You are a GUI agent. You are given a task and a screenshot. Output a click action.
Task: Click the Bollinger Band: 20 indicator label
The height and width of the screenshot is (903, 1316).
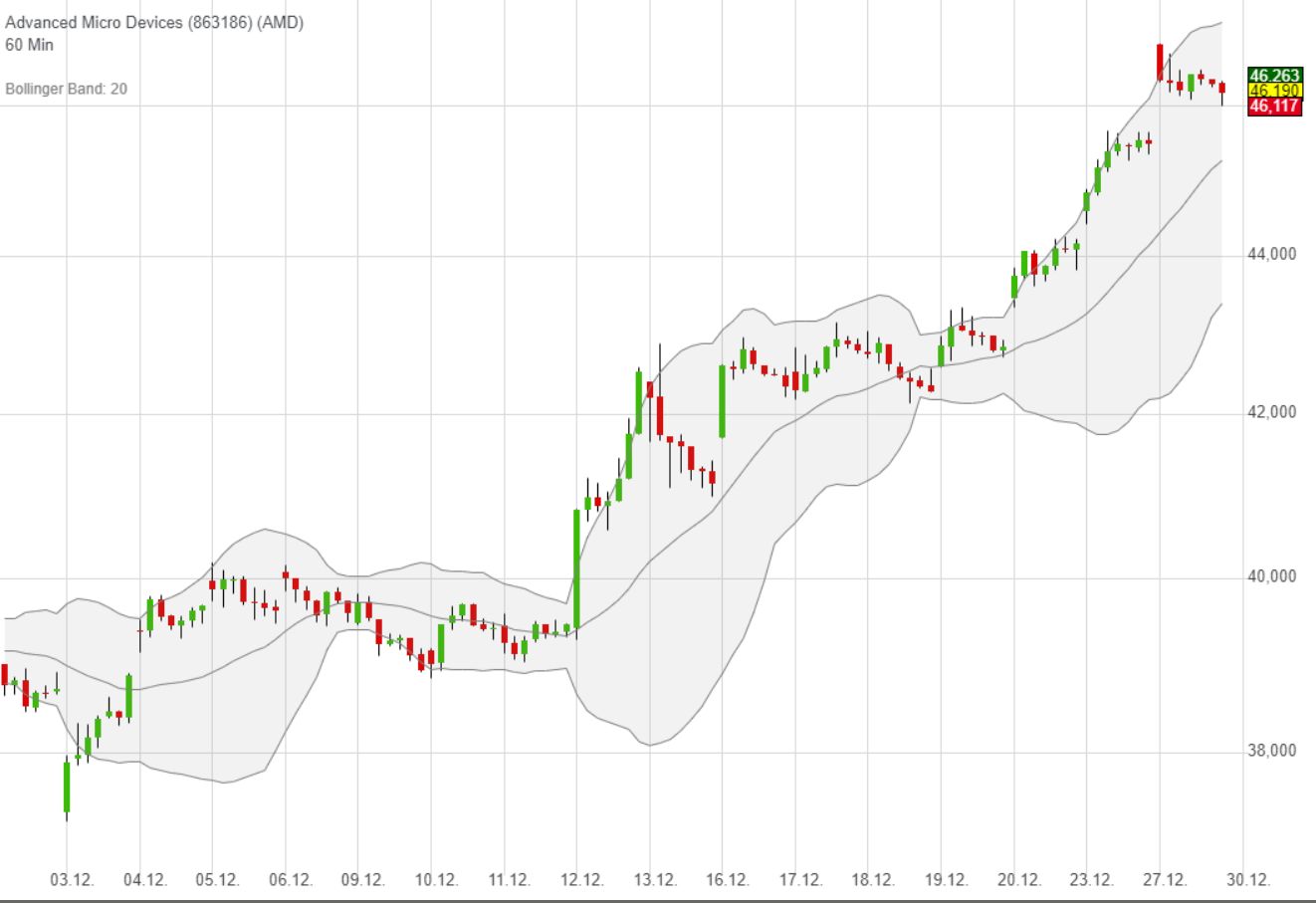tap(67, 89)
